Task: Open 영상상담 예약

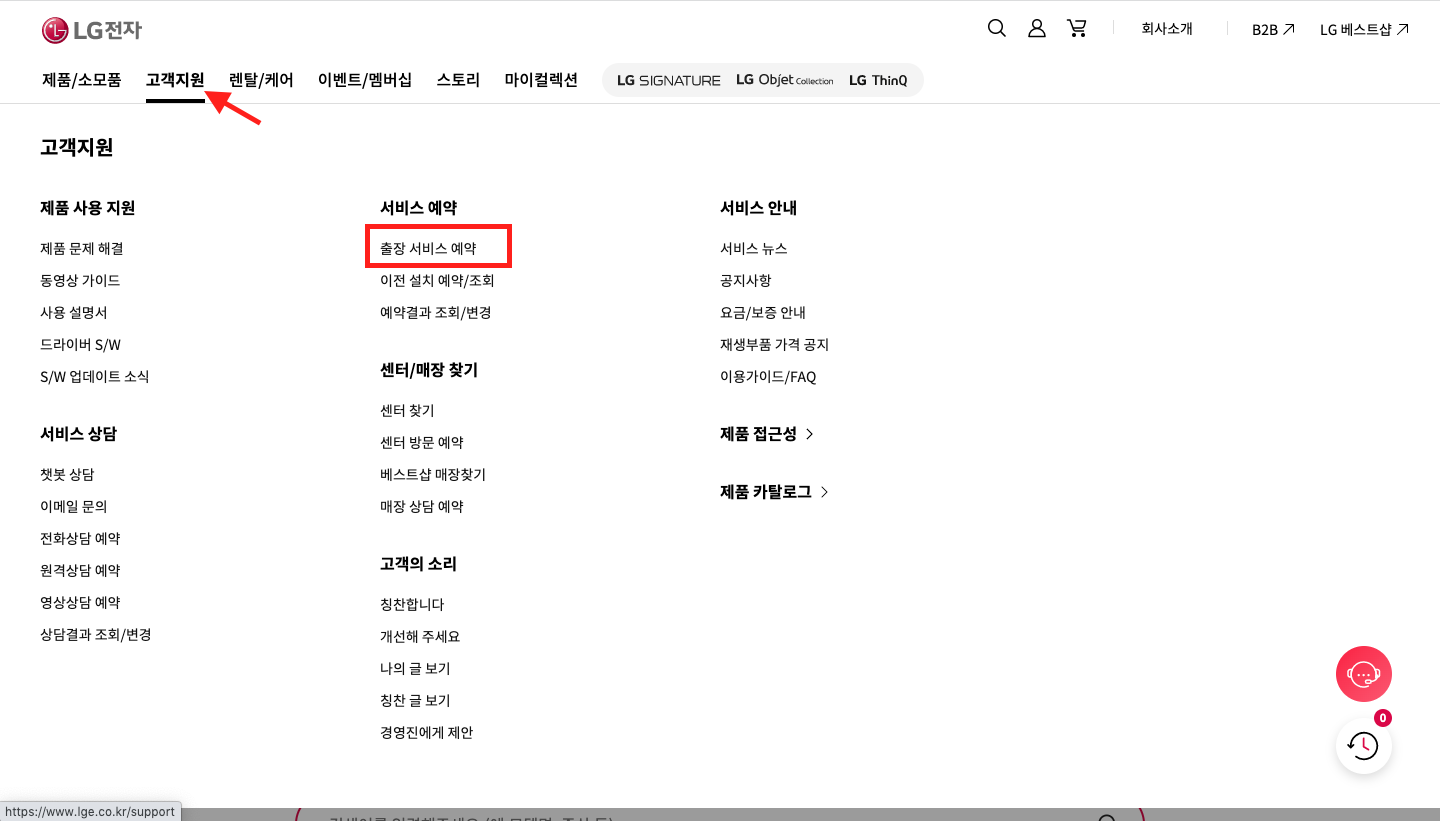Action: pos(80,602)
